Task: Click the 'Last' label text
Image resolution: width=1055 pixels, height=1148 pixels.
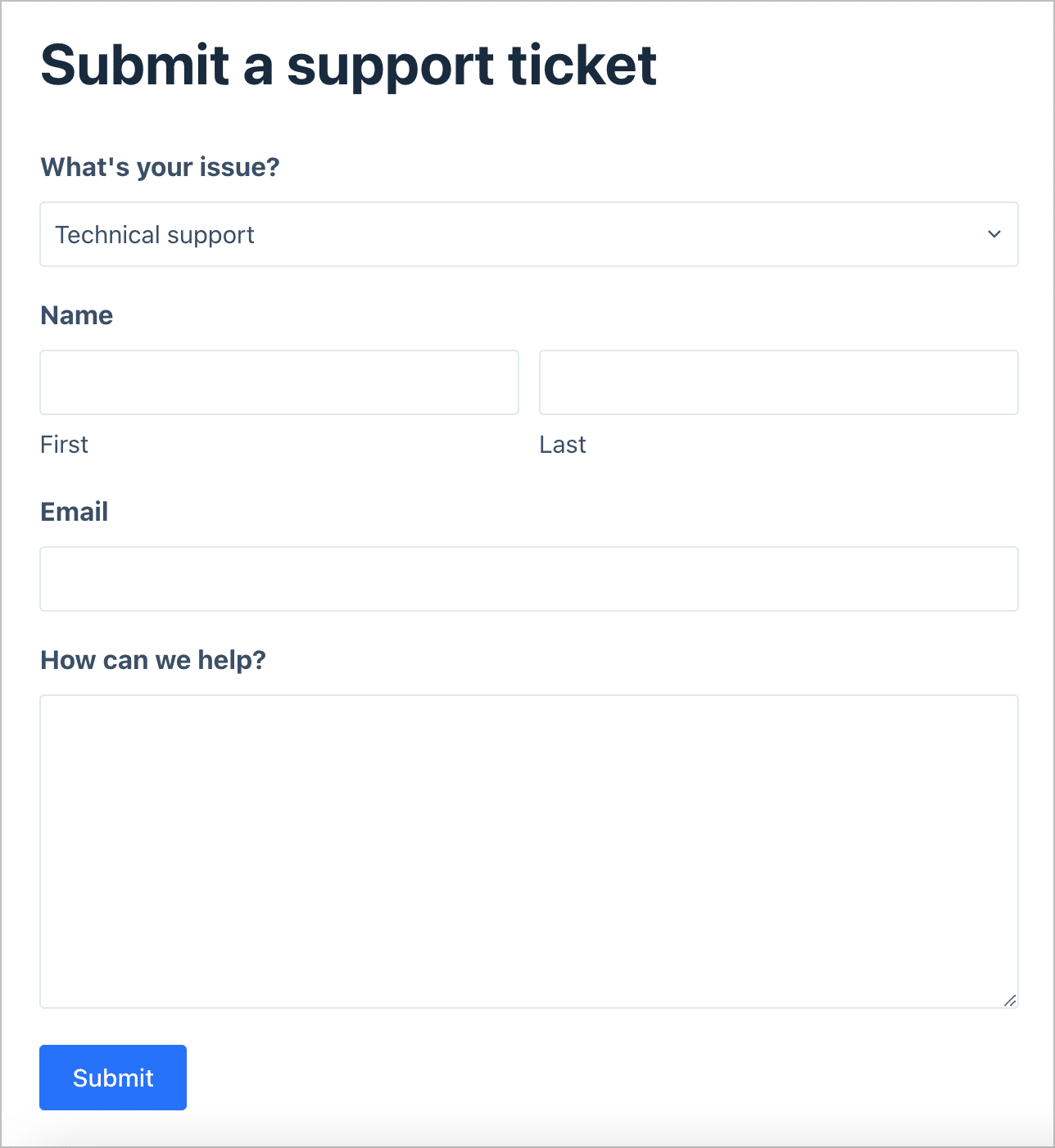Action: [x=563, y=444]
